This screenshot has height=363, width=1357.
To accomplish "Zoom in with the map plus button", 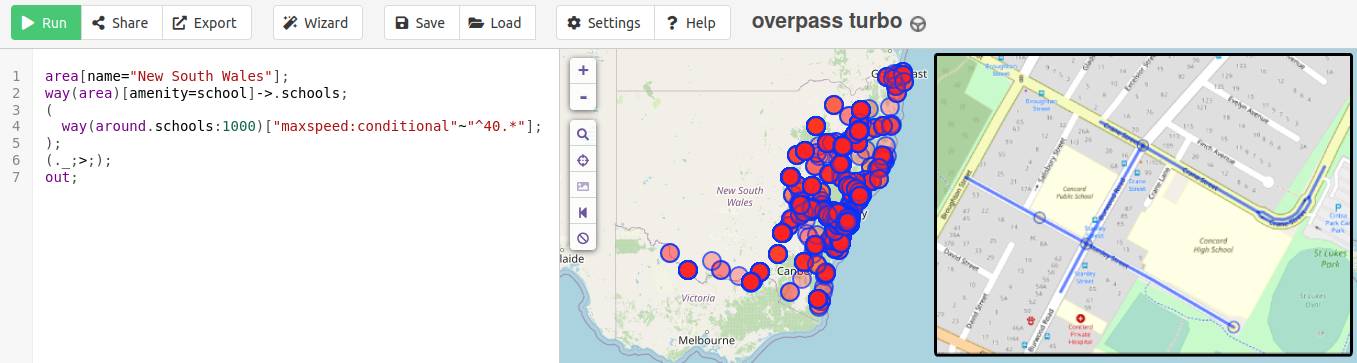I will click(583, 71).
